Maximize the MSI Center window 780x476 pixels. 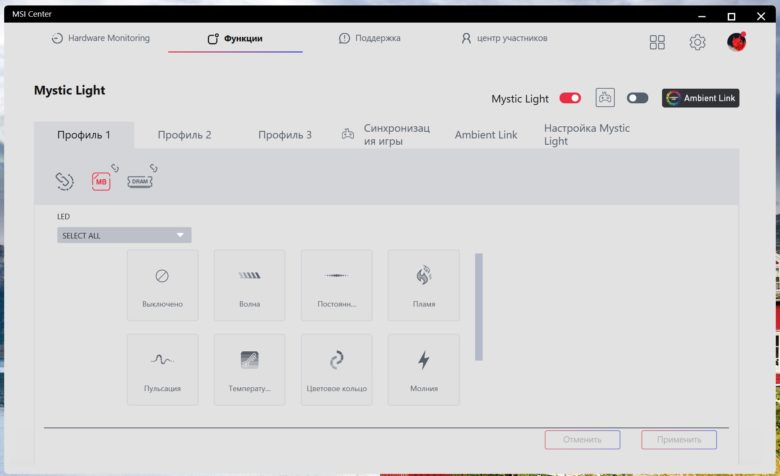(x=731, y=16)
